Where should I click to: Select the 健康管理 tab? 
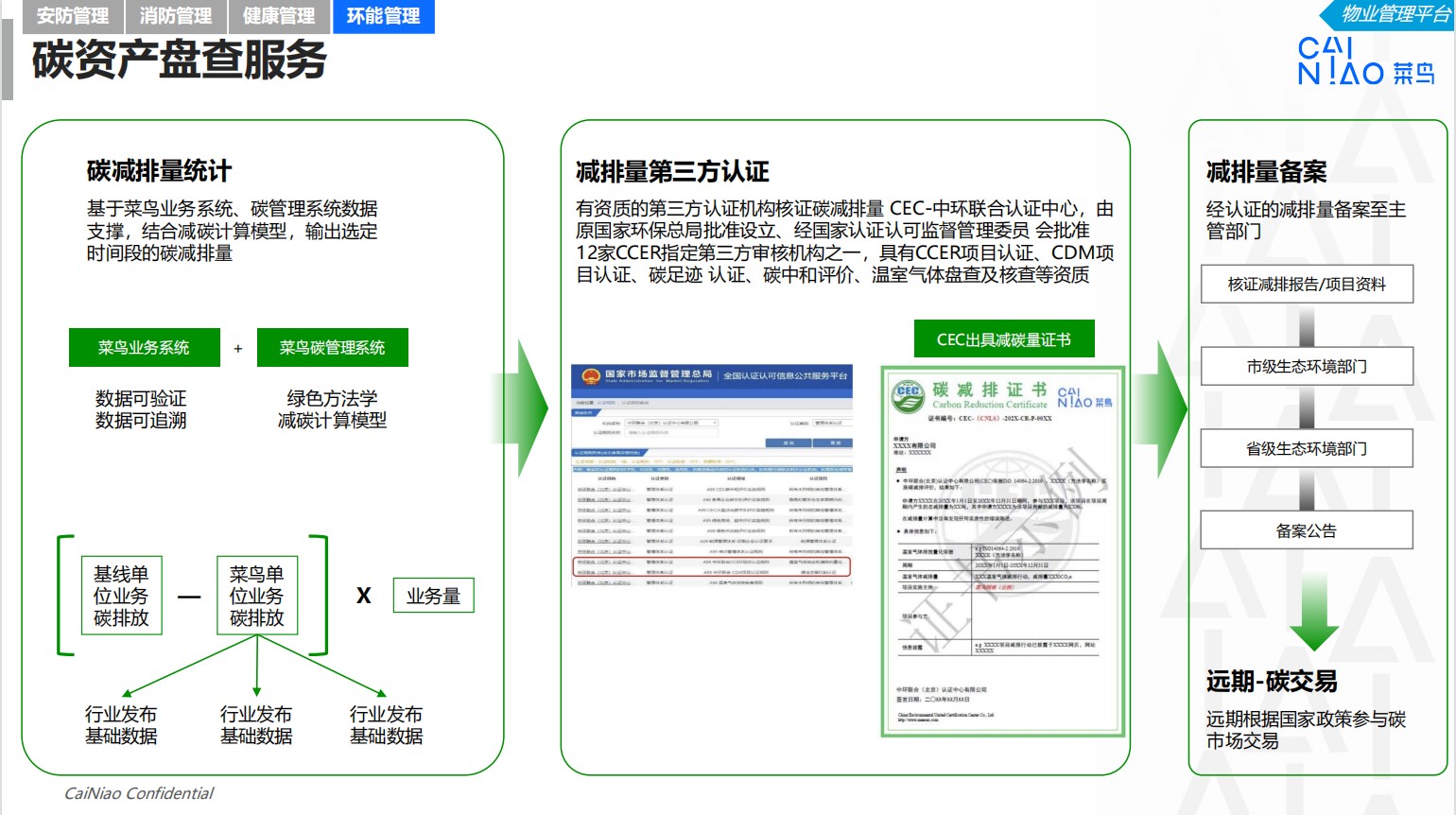(x=279, y=16)
